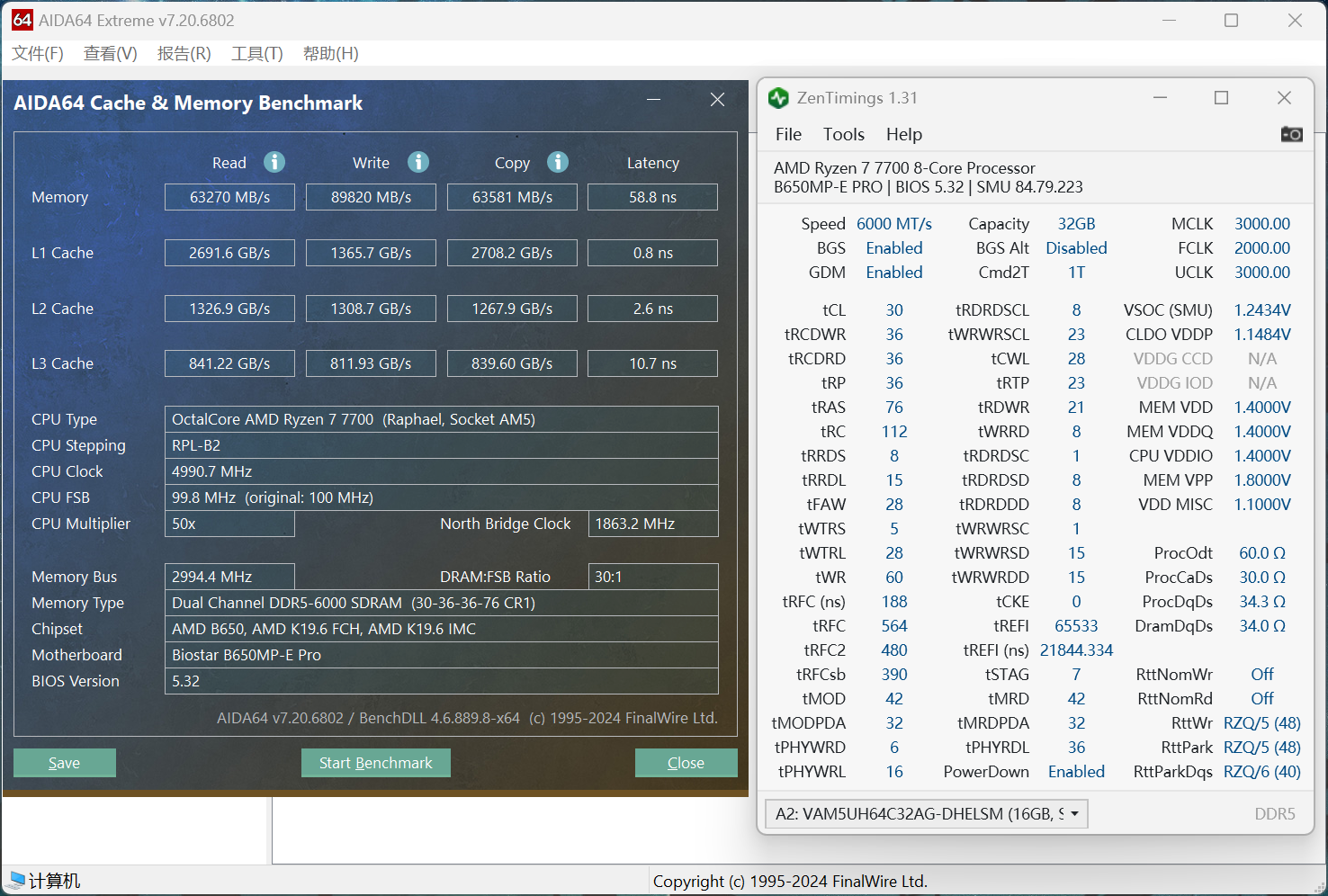Click the AIDA64 title bar icon
This screenshot has height=896, width=1328.
point(22,20)
